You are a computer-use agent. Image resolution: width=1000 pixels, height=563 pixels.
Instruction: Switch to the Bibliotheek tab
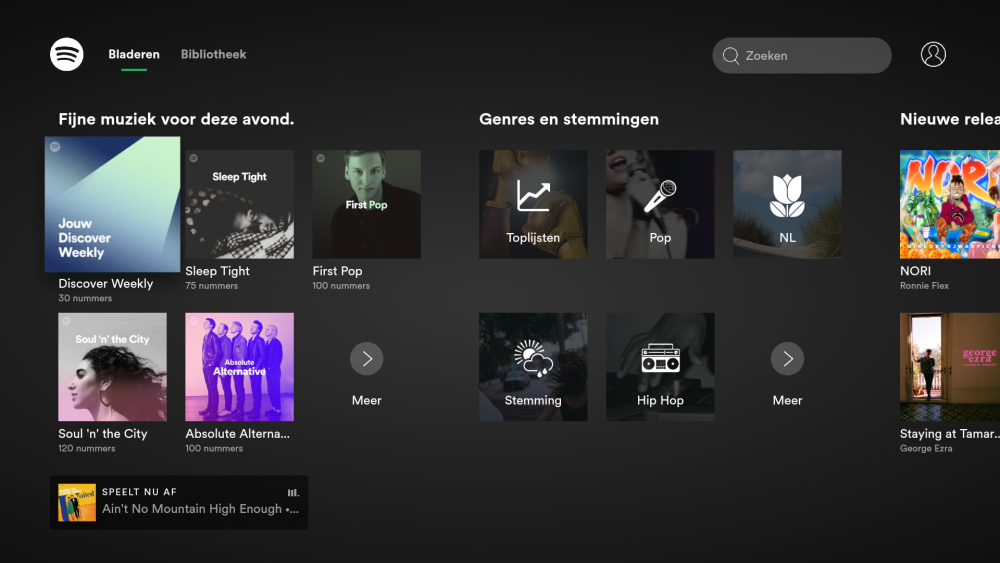213,54
